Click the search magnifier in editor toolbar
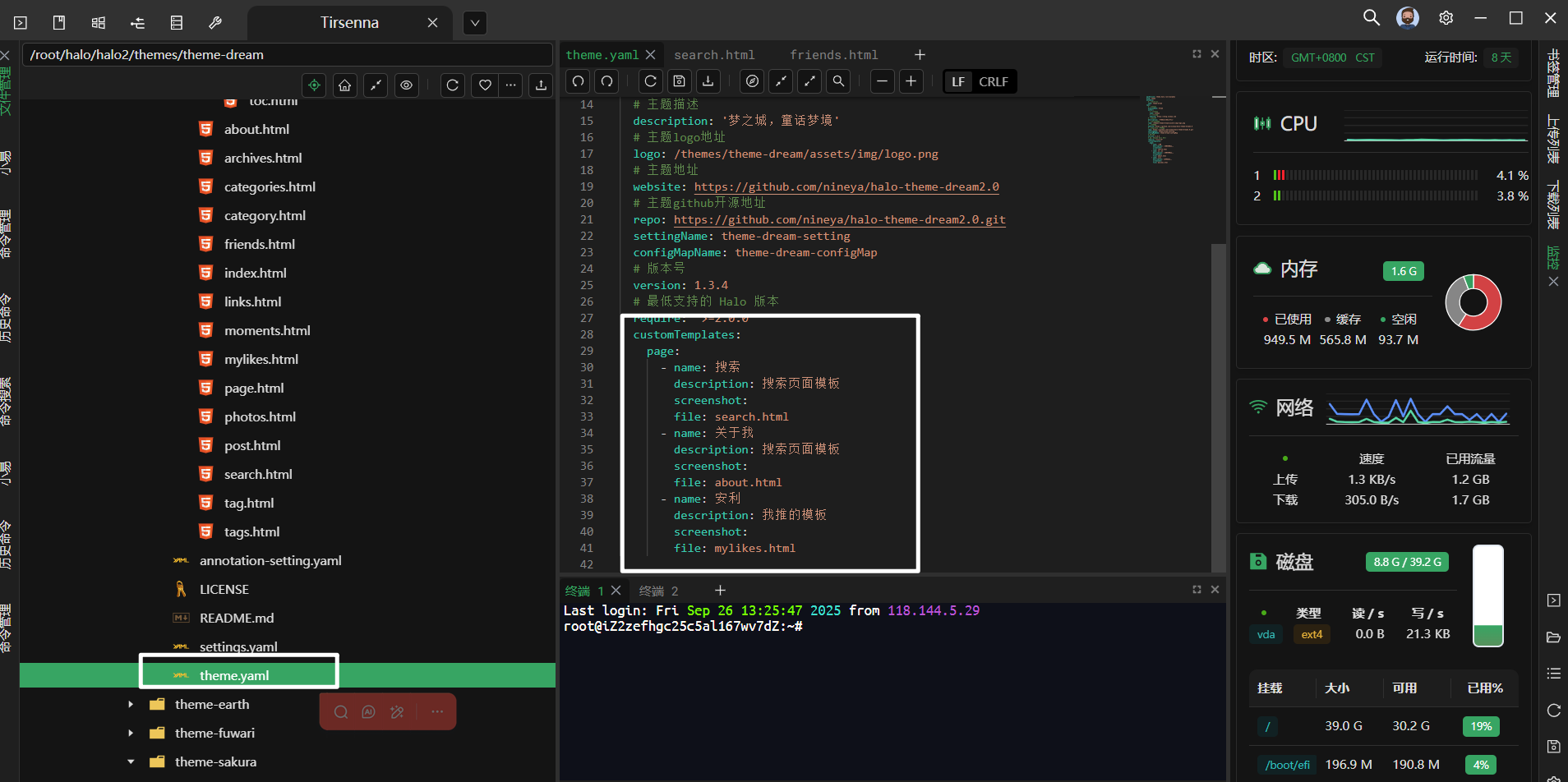 coord(838,81)
